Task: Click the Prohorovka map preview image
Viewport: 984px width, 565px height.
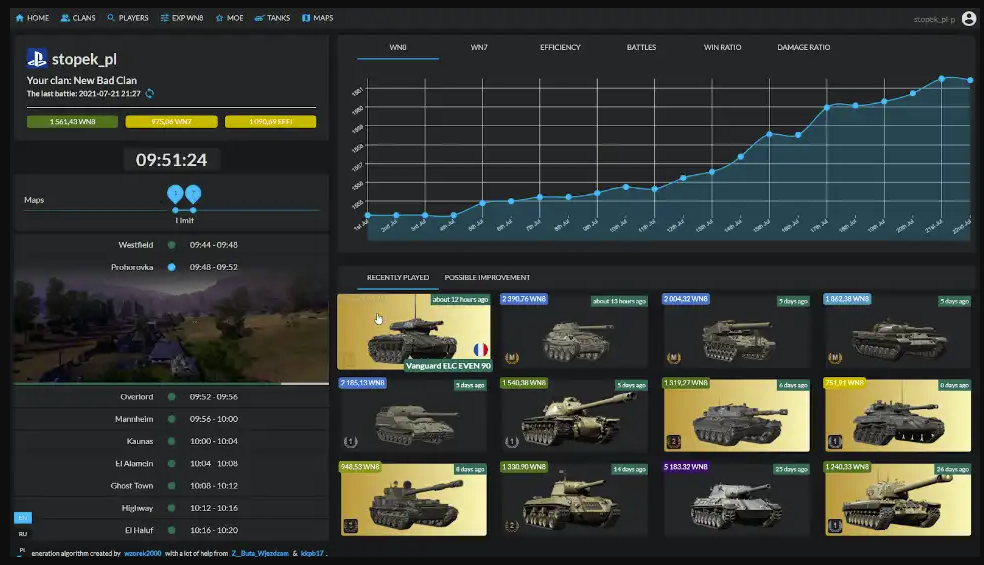Action: click(x=171, y=330)
